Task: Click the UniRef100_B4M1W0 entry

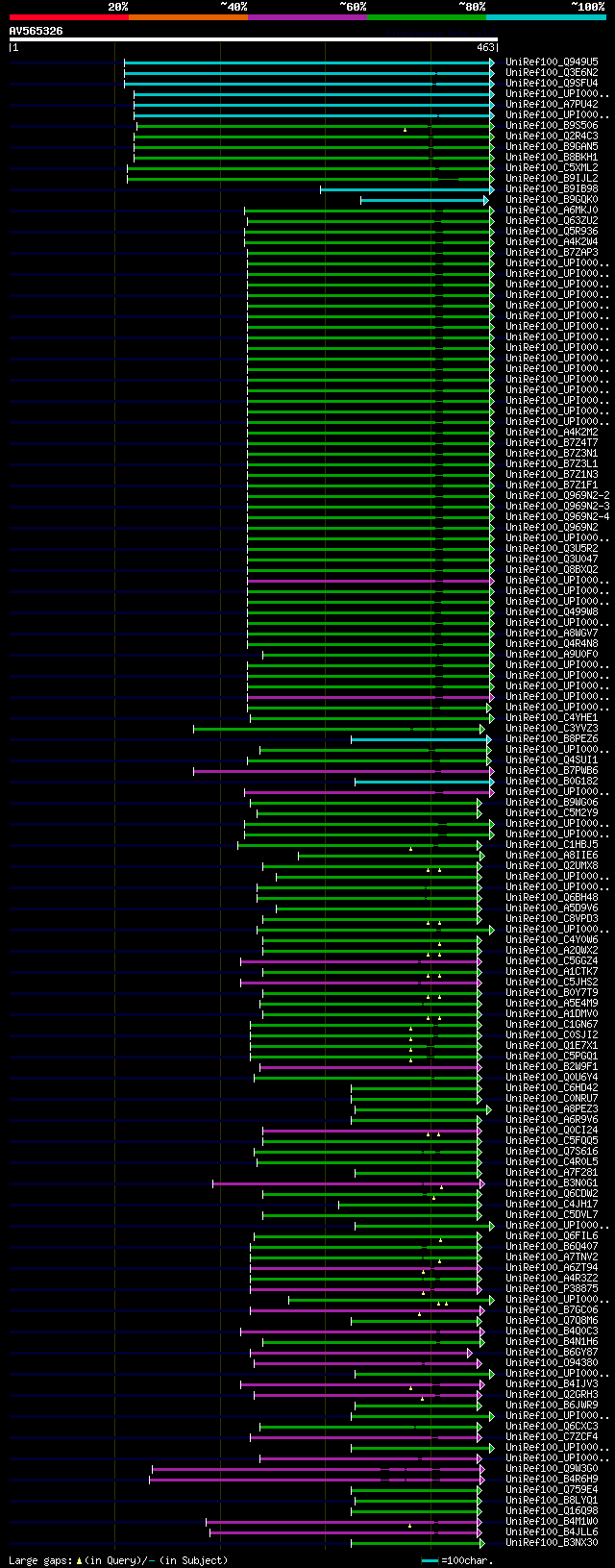Action: tap(552, 1521)
